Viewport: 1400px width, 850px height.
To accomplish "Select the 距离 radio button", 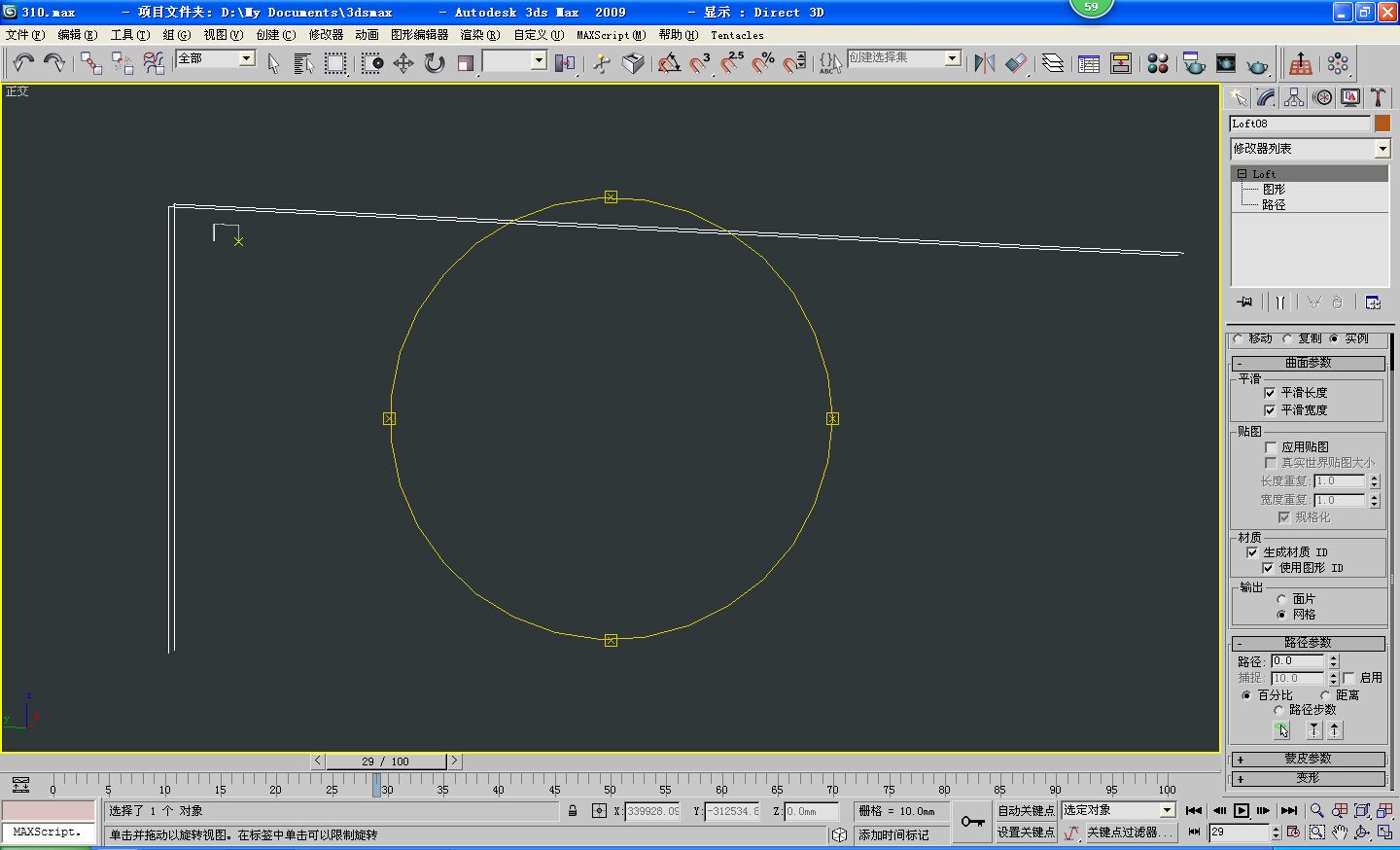I will pos(1325,695).
